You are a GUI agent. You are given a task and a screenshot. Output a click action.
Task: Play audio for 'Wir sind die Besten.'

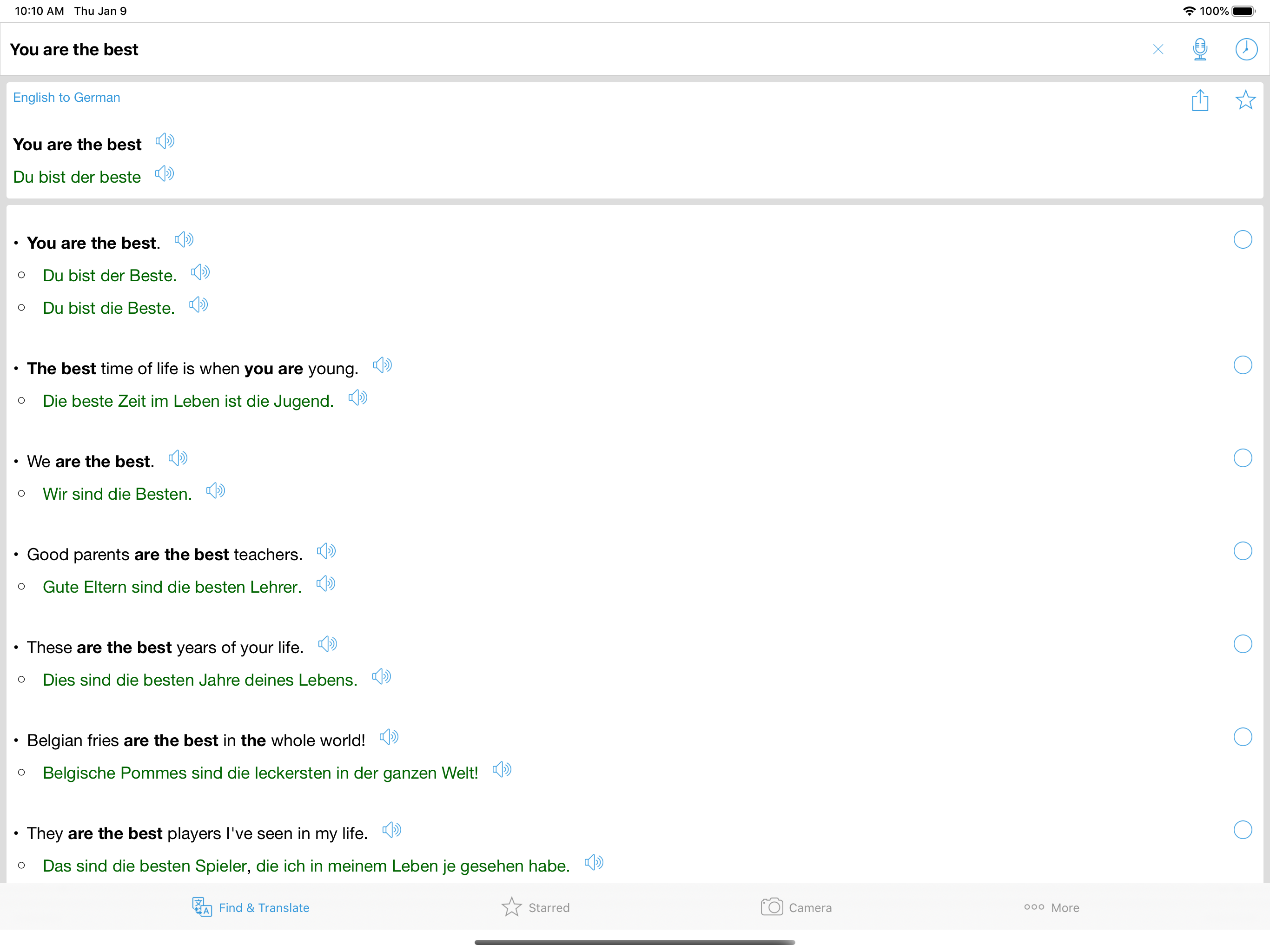pos(215,491)
